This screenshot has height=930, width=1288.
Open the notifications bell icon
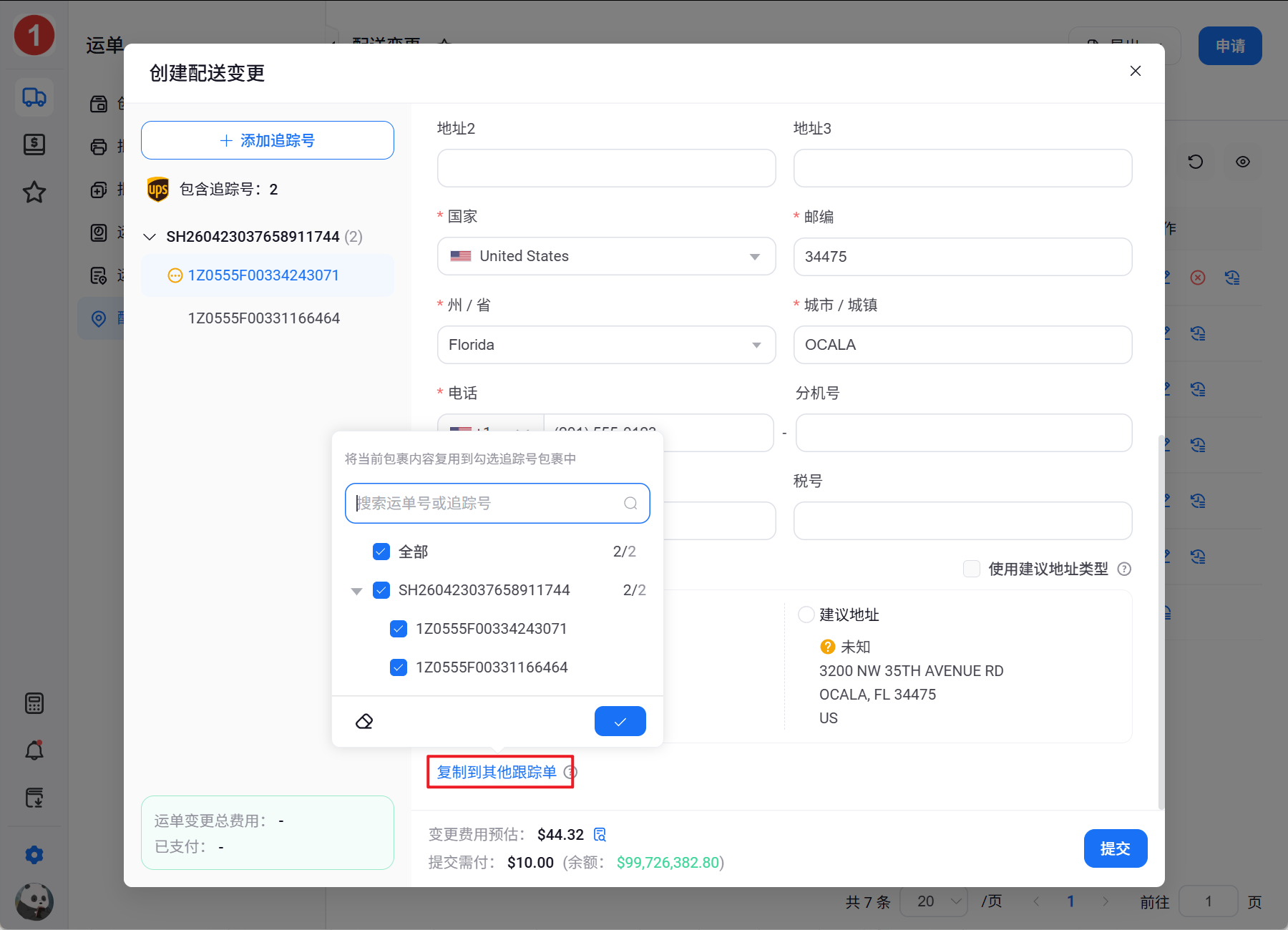pos(34,750)
